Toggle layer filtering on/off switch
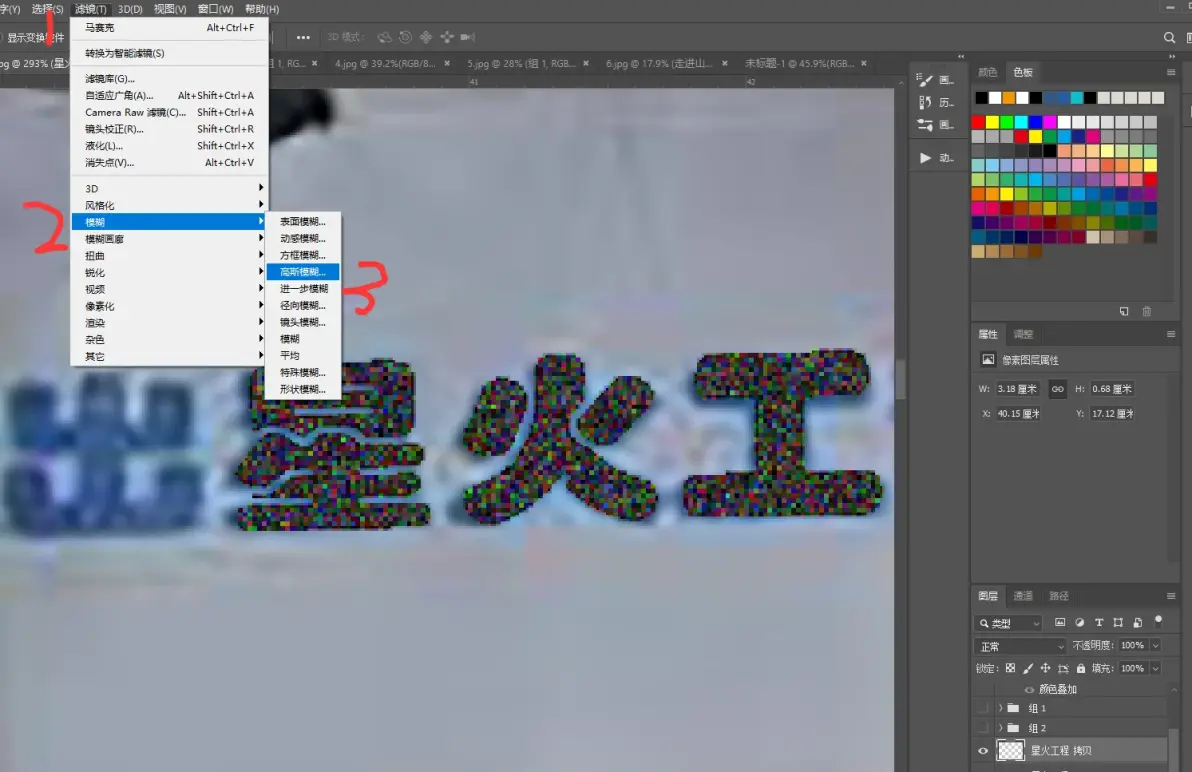Screen dimensions: 1192x772 coord(1159,621)
